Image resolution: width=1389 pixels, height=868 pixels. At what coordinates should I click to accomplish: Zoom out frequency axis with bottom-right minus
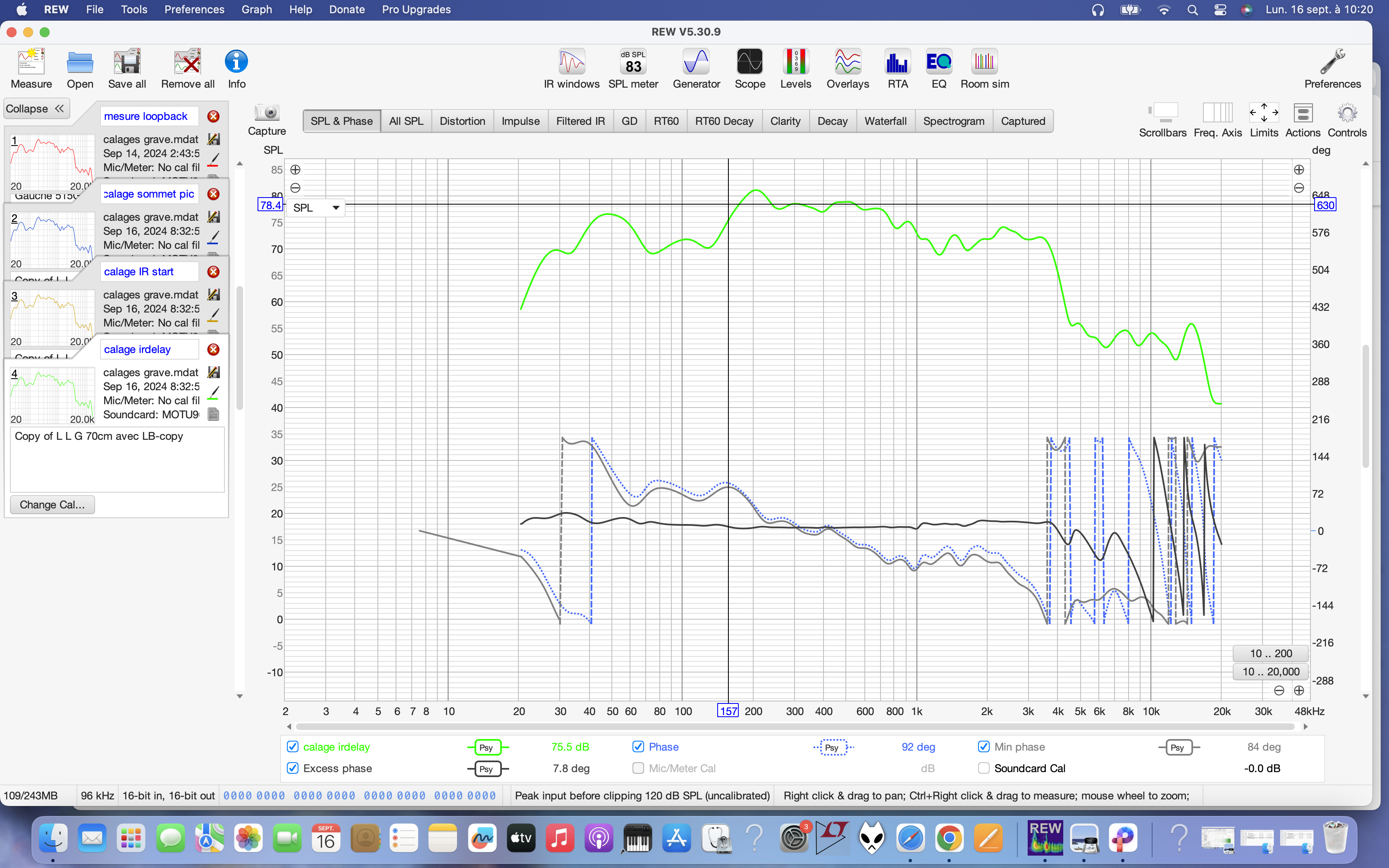[1279, 690]
